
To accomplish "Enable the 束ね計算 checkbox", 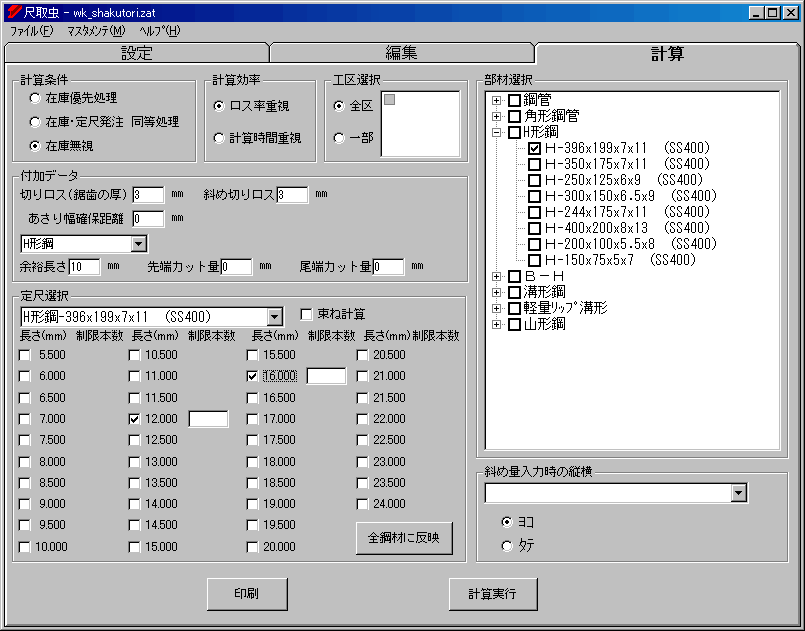I will [x=307, y=314].
